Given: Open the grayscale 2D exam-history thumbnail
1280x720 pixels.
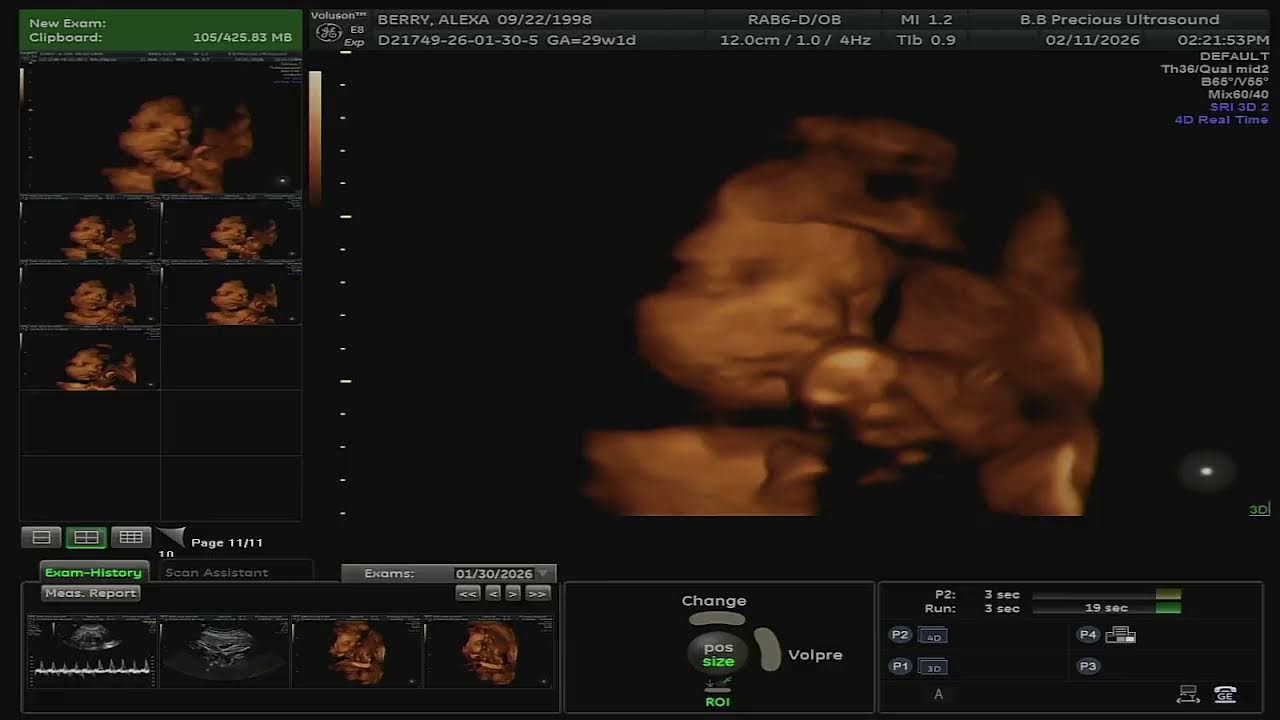Looking at the screenshot, I should click(x=225, y=651).
